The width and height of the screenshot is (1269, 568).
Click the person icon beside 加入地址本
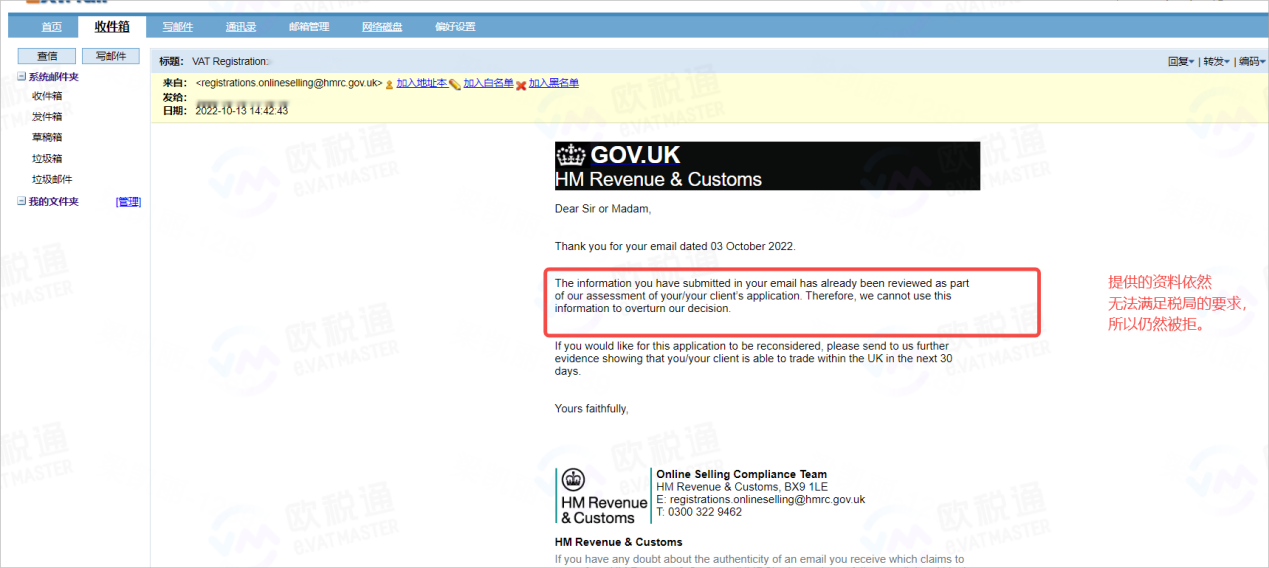click(389, 85)
